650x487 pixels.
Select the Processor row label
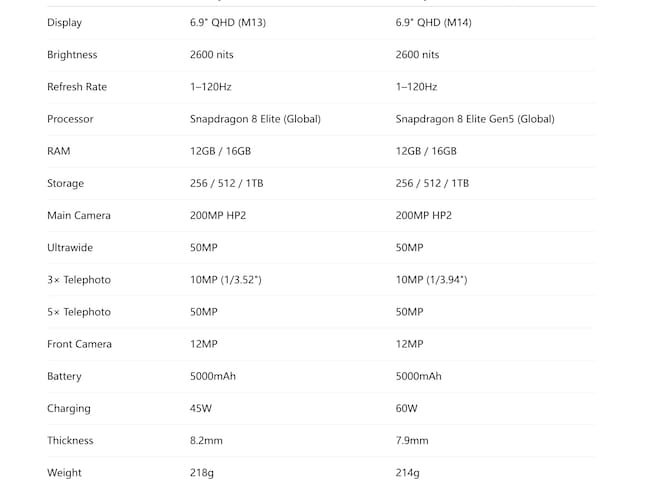point(70,119)
